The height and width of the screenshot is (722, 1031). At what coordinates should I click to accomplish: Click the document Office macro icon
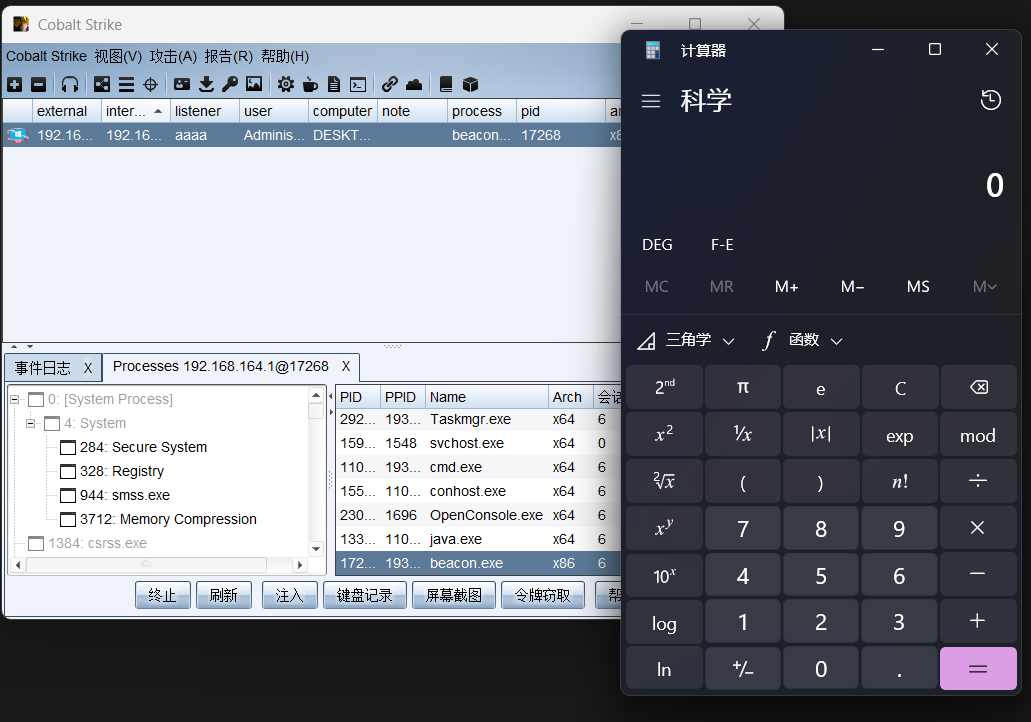[334, 84]
